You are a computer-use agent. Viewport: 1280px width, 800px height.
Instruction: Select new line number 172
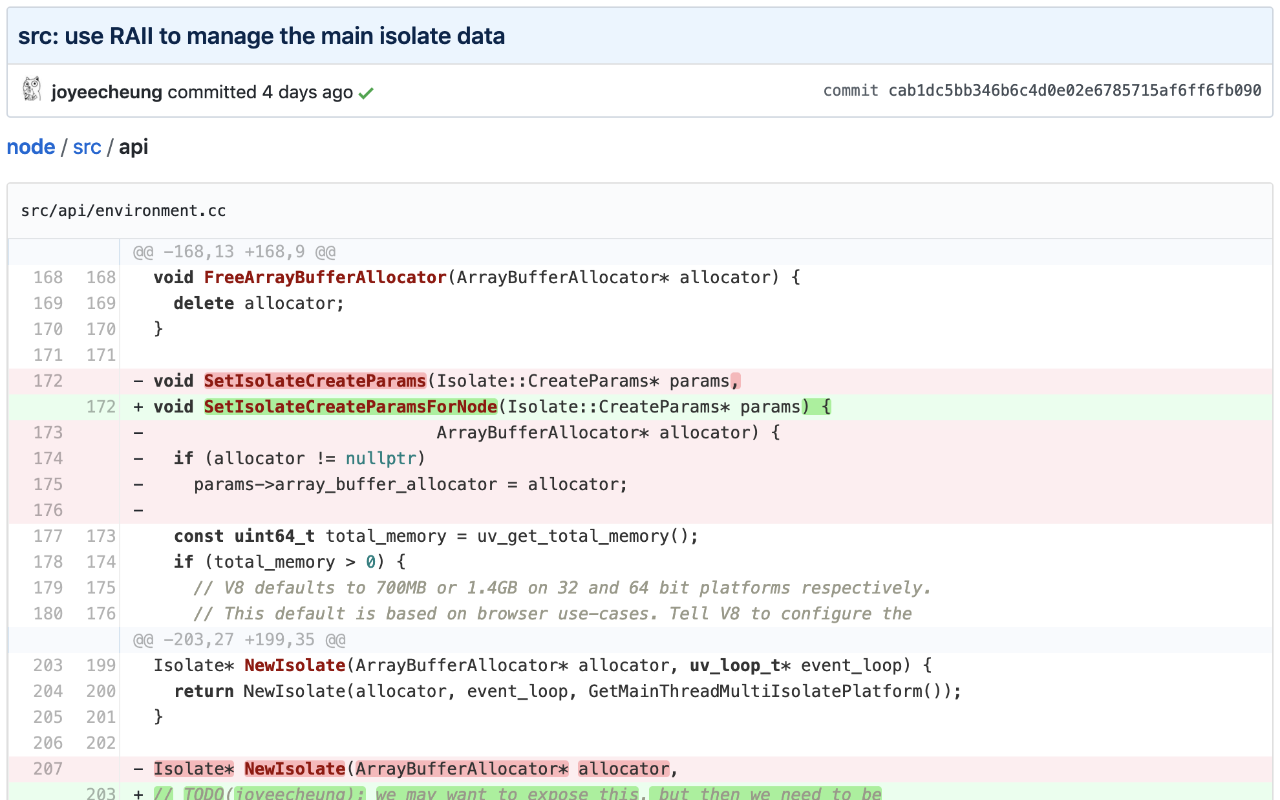[99, 406]
